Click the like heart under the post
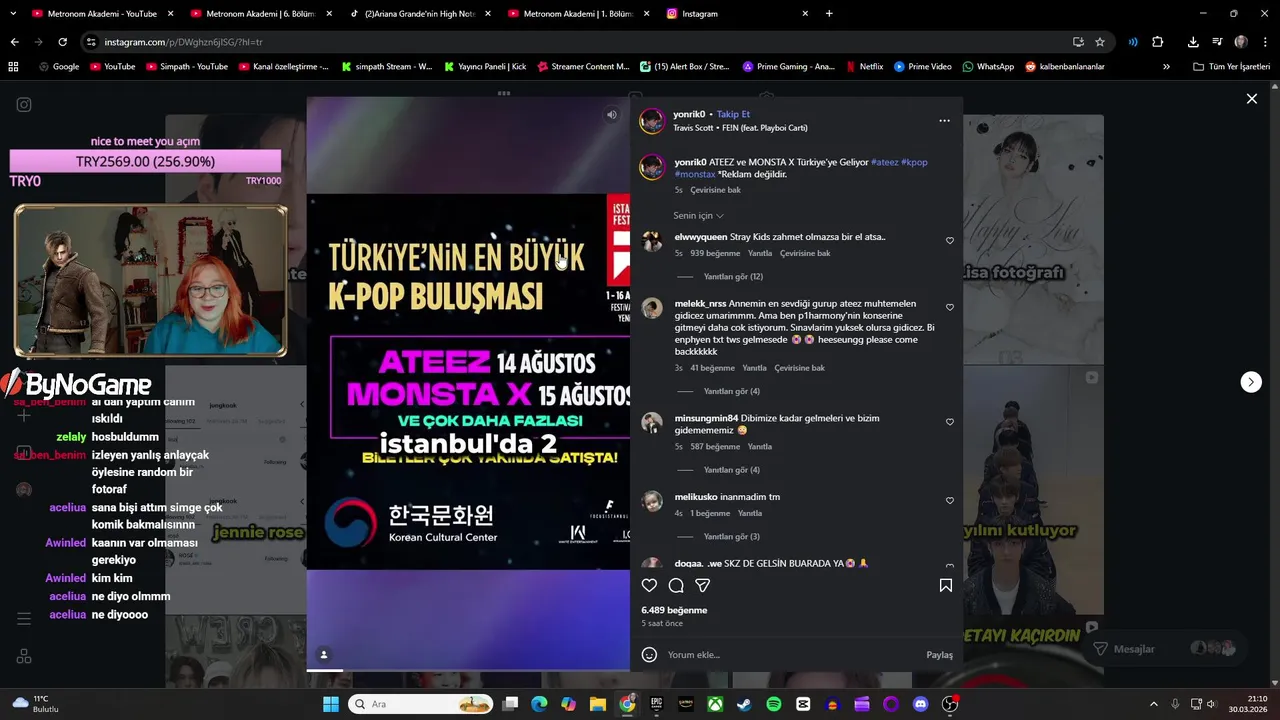Image resolution: width=1280 pixels, height=720 pixels. 650,585
